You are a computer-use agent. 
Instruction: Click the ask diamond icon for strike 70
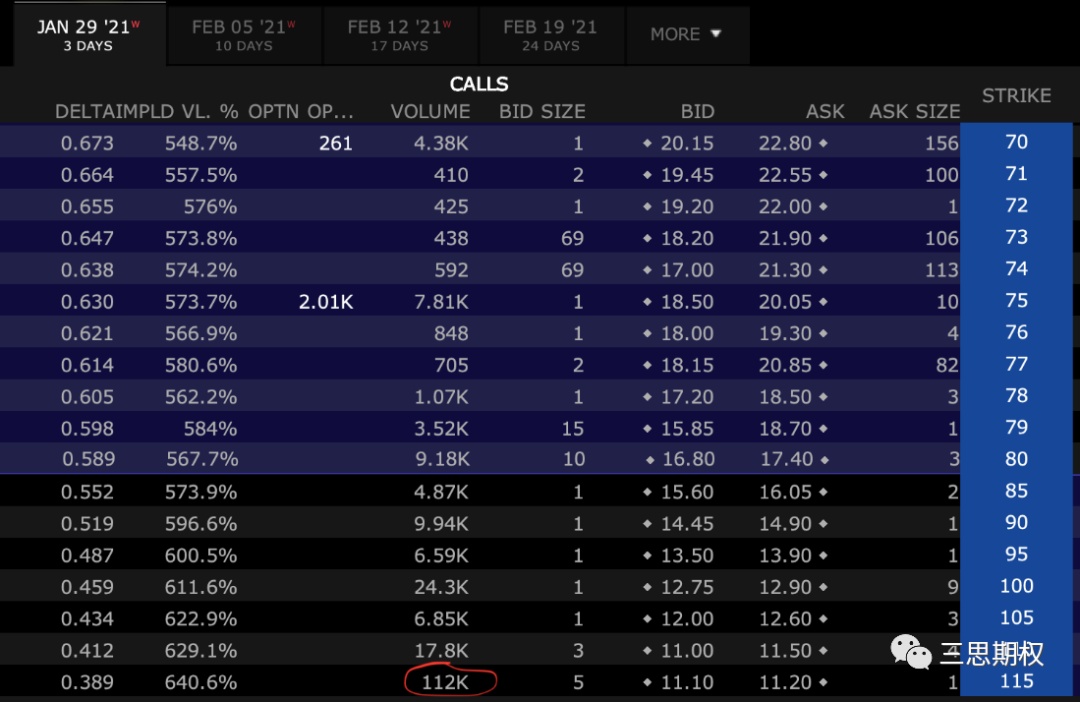(x=823, y=143)
